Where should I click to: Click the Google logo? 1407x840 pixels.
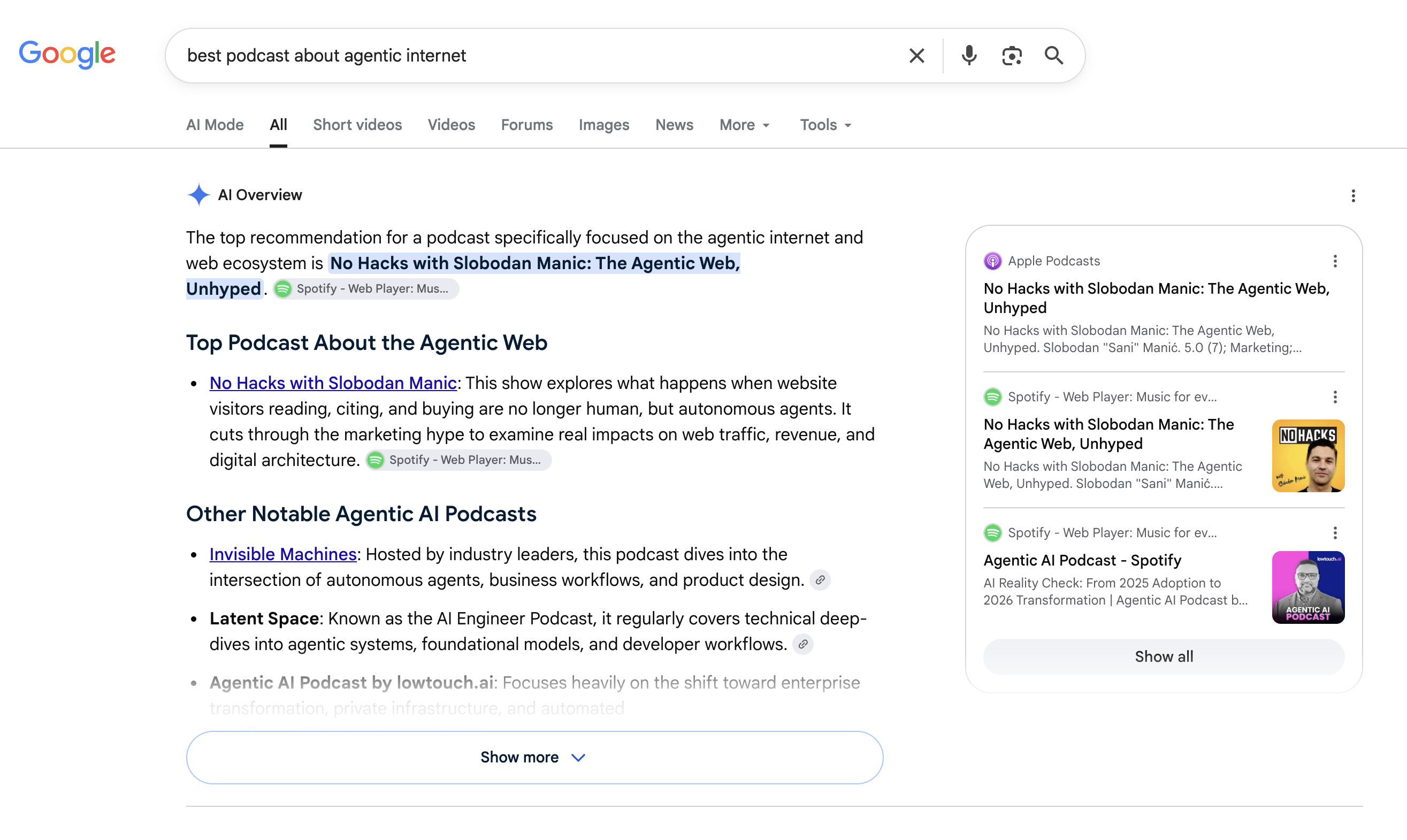click(67, 55)
